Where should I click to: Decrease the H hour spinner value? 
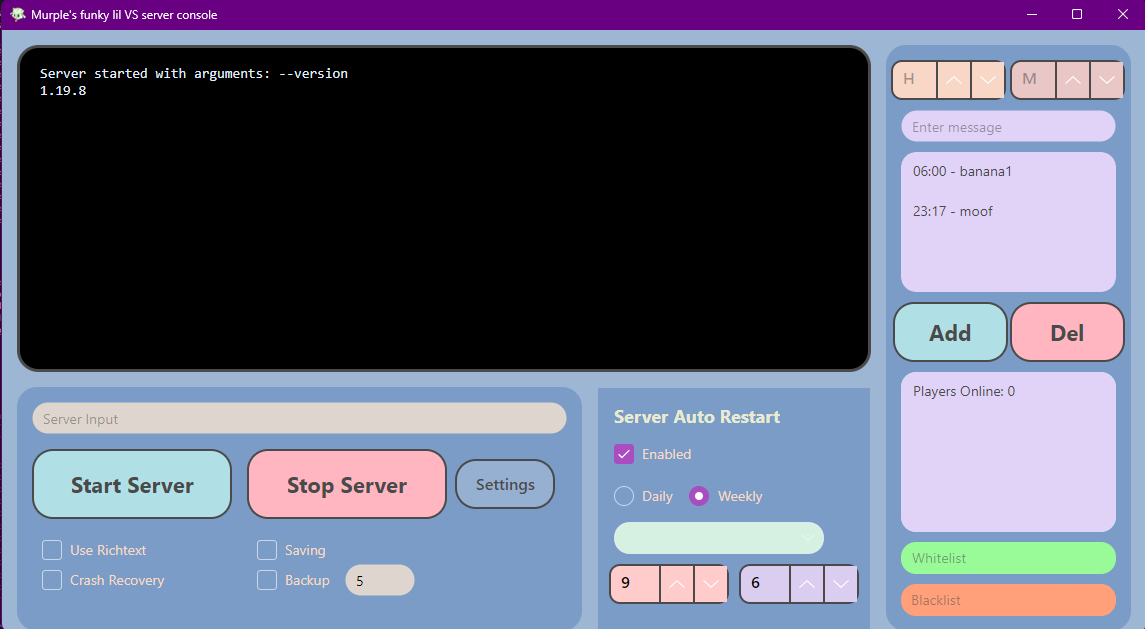tap(988, 80)
